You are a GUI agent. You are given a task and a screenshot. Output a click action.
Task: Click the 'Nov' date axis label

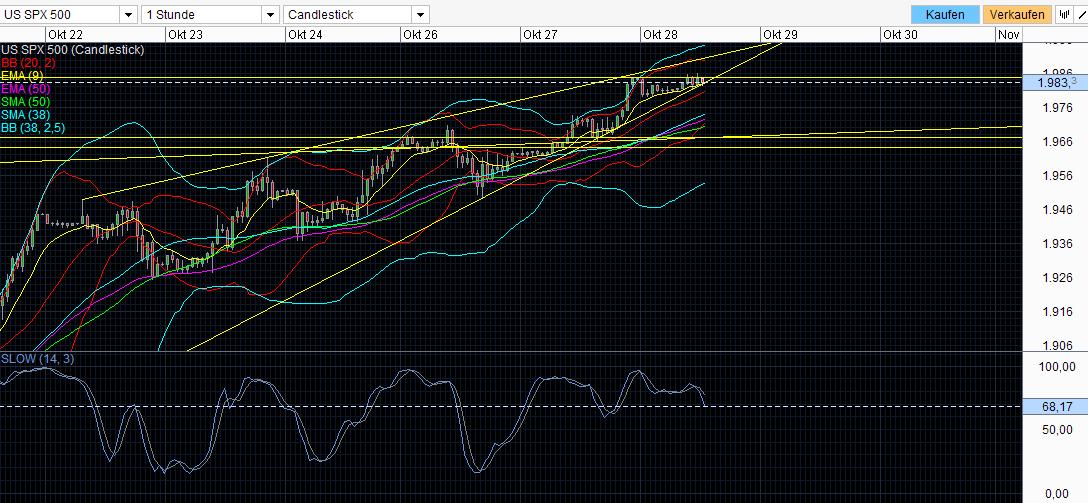[1008, 35]
